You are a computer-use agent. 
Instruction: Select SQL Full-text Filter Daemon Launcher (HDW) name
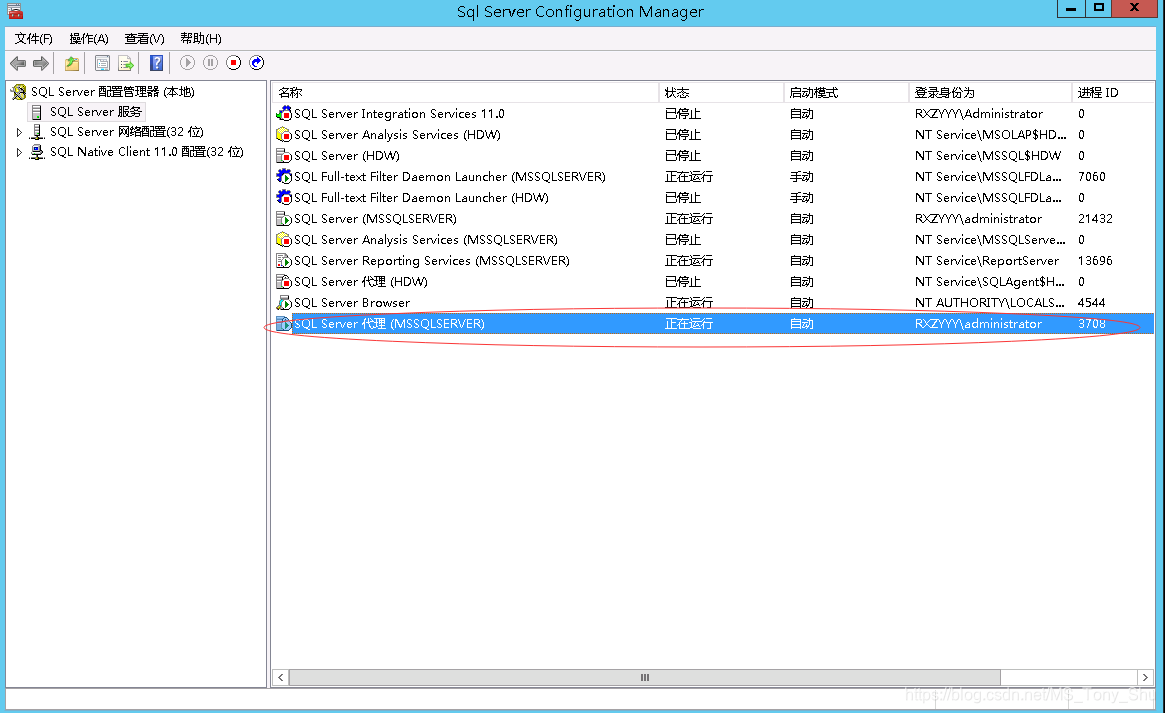click(421, 198)
